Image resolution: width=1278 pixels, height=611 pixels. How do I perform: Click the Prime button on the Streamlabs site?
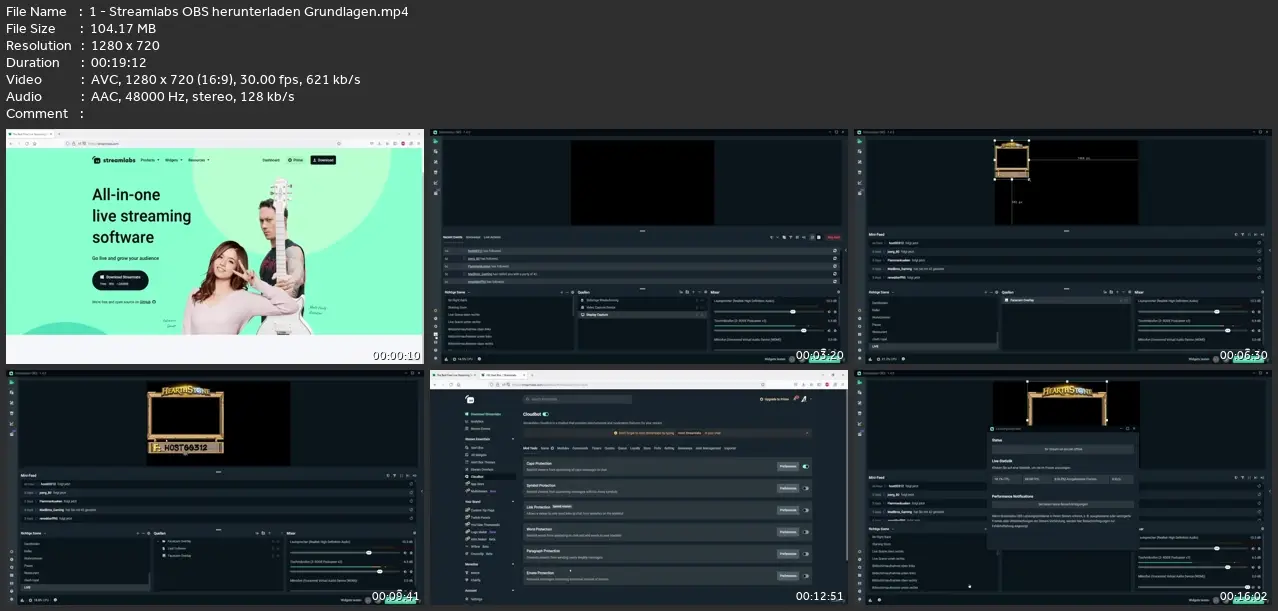[295, 160]
